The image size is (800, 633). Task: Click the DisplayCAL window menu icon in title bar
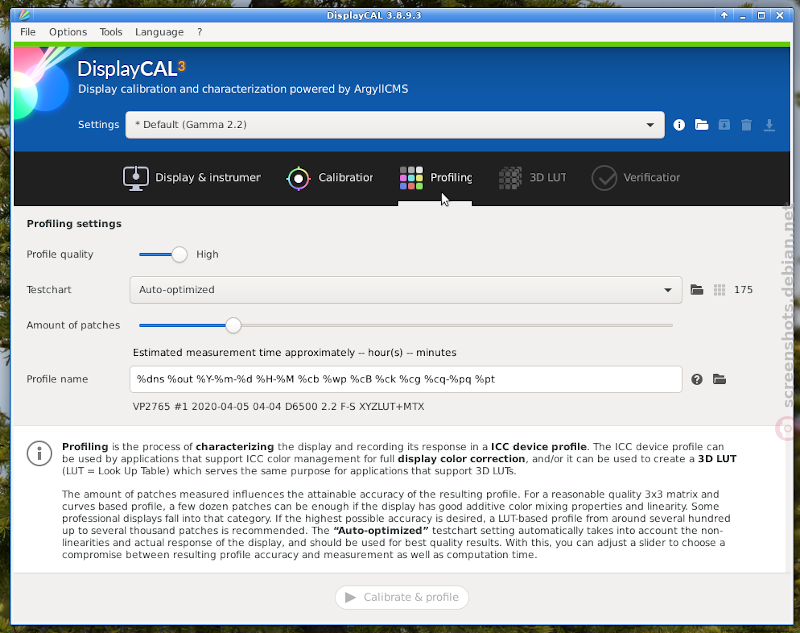point(24,15)
